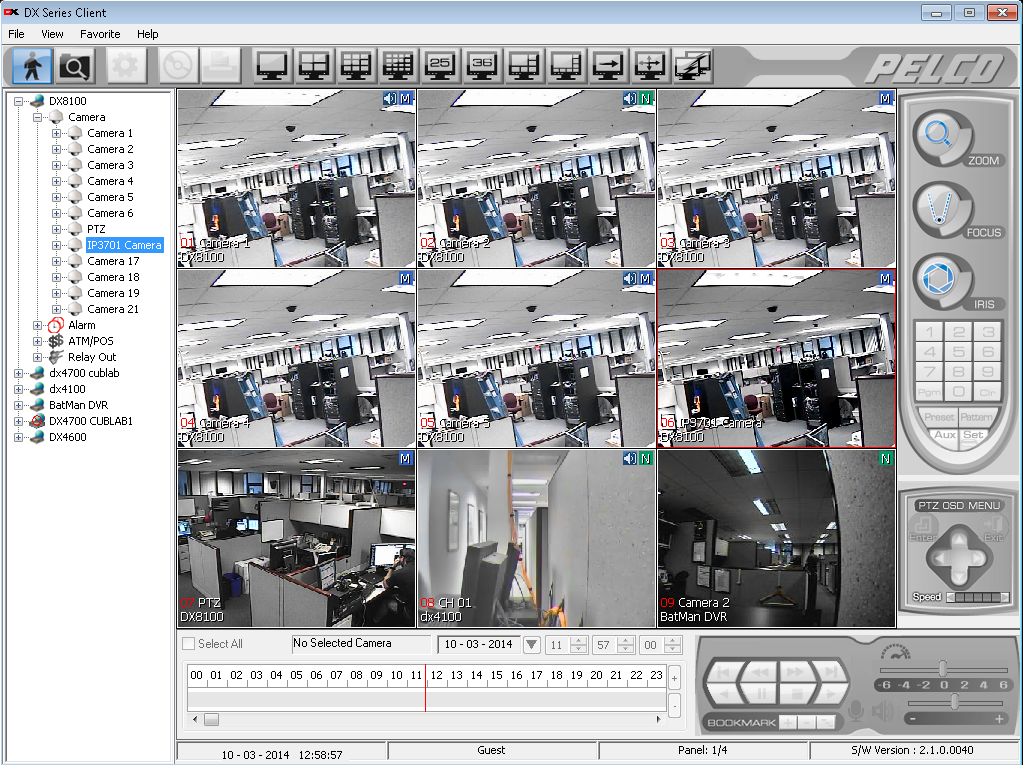
Task: Collapse the DX8100 tree node
Action: [x=18, y=101]
